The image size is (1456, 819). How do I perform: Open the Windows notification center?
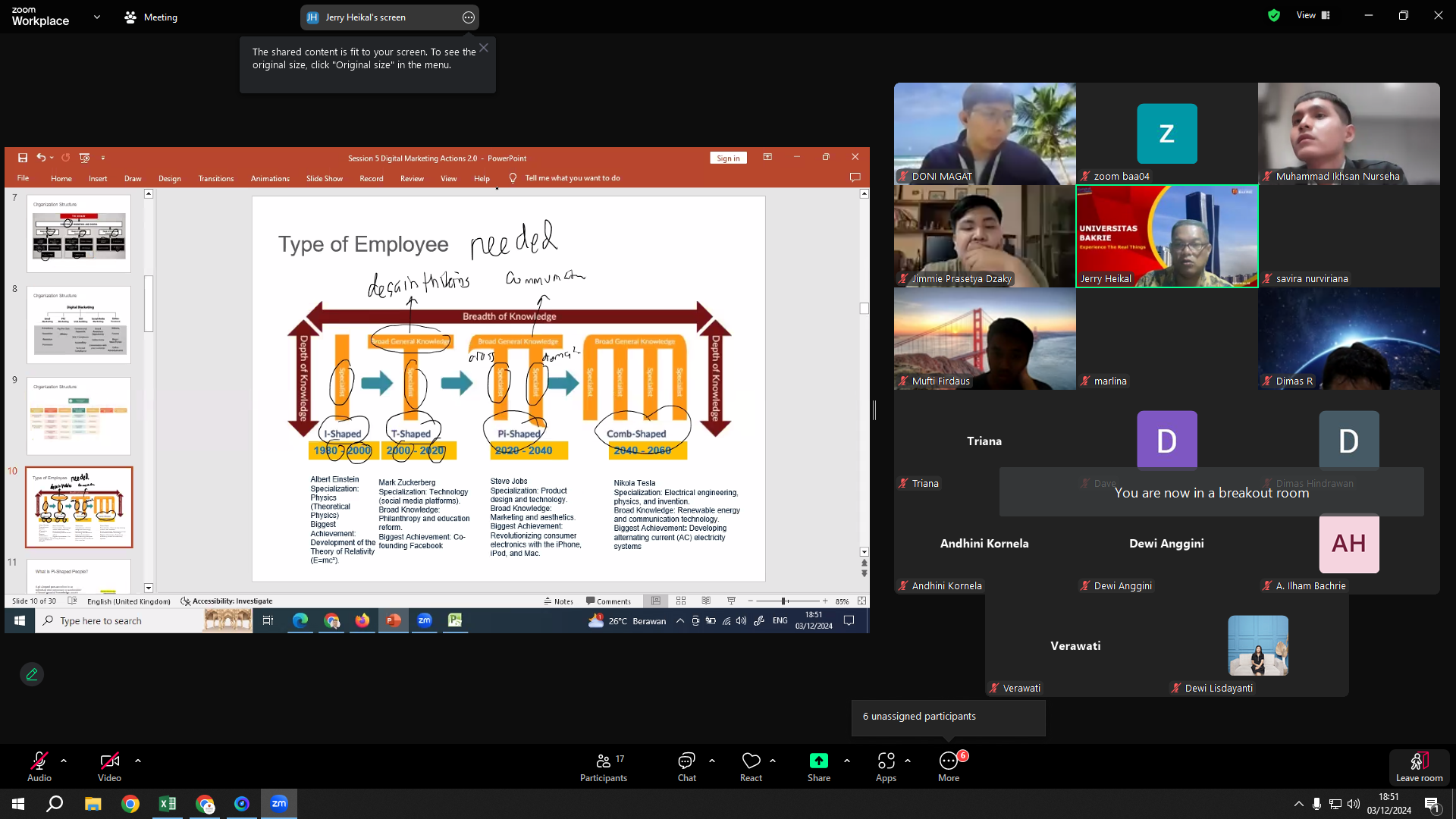pos(1432,804)
